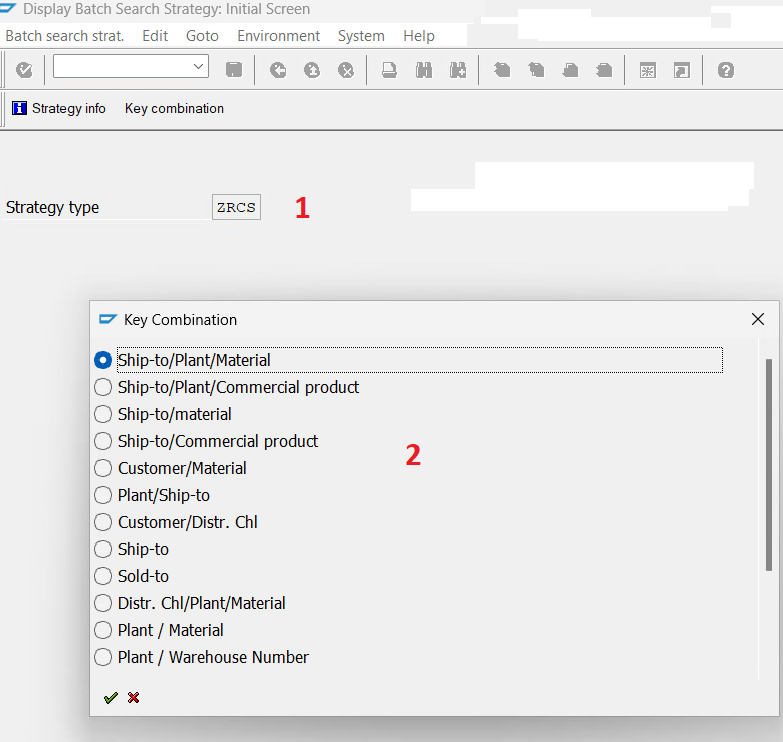Cancel dialog using the red X icon

coord(133,697)
